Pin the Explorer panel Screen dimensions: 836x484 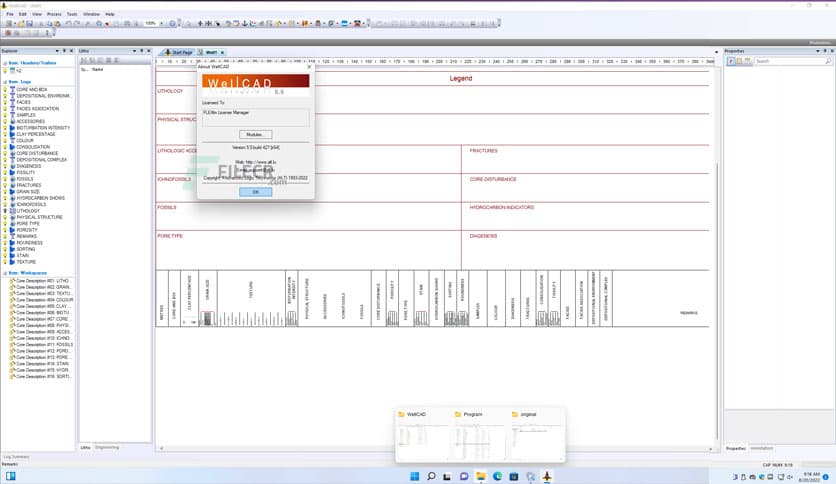point(65,51)
